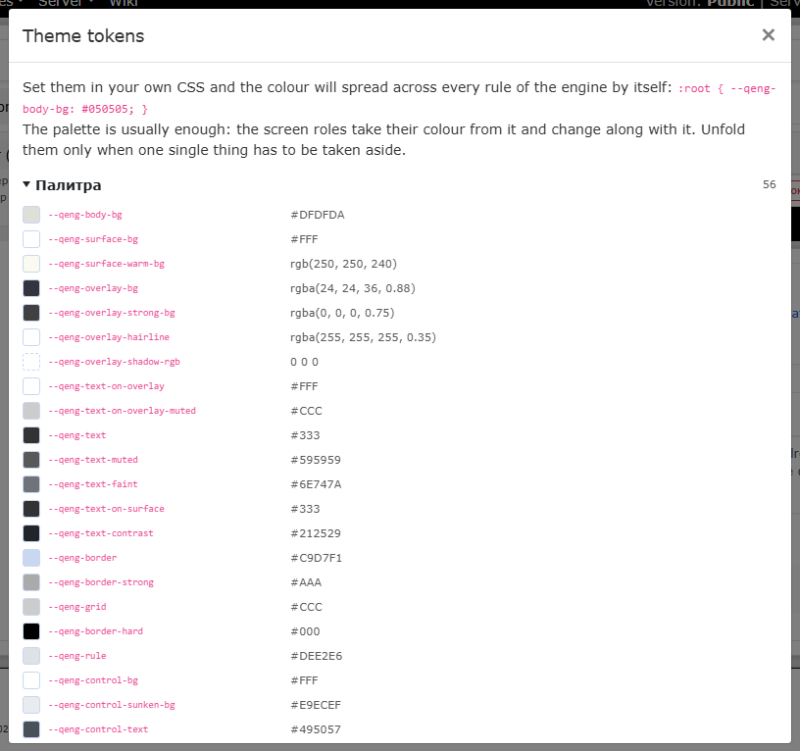Image resolution: width=800 pixels, height=751 pixels.
Task: Click the --qeng-control-sunken-bg swatch
Action: [x=31, y=705]
